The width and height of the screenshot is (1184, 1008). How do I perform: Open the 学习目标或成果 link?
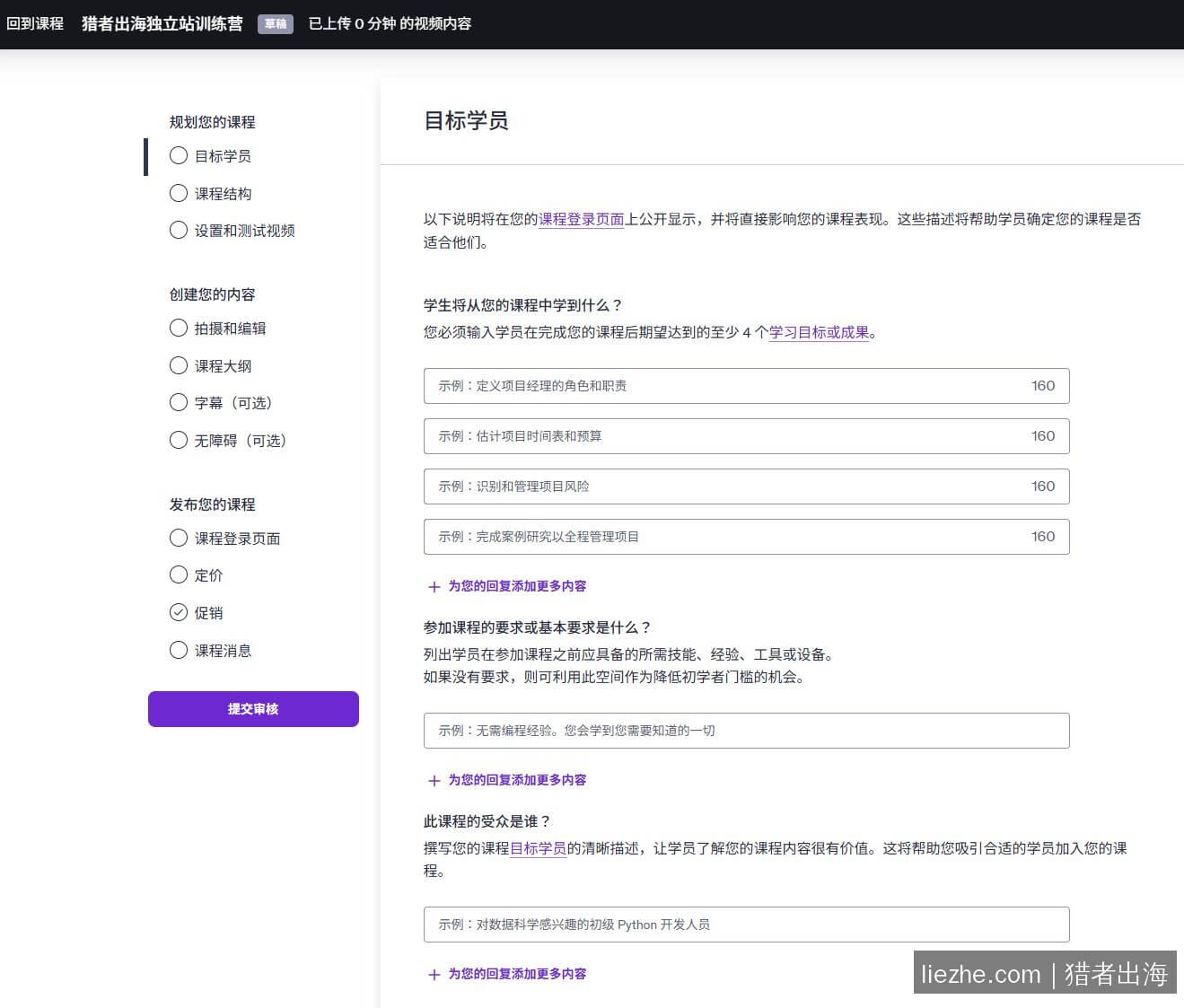tap(819, 332)
